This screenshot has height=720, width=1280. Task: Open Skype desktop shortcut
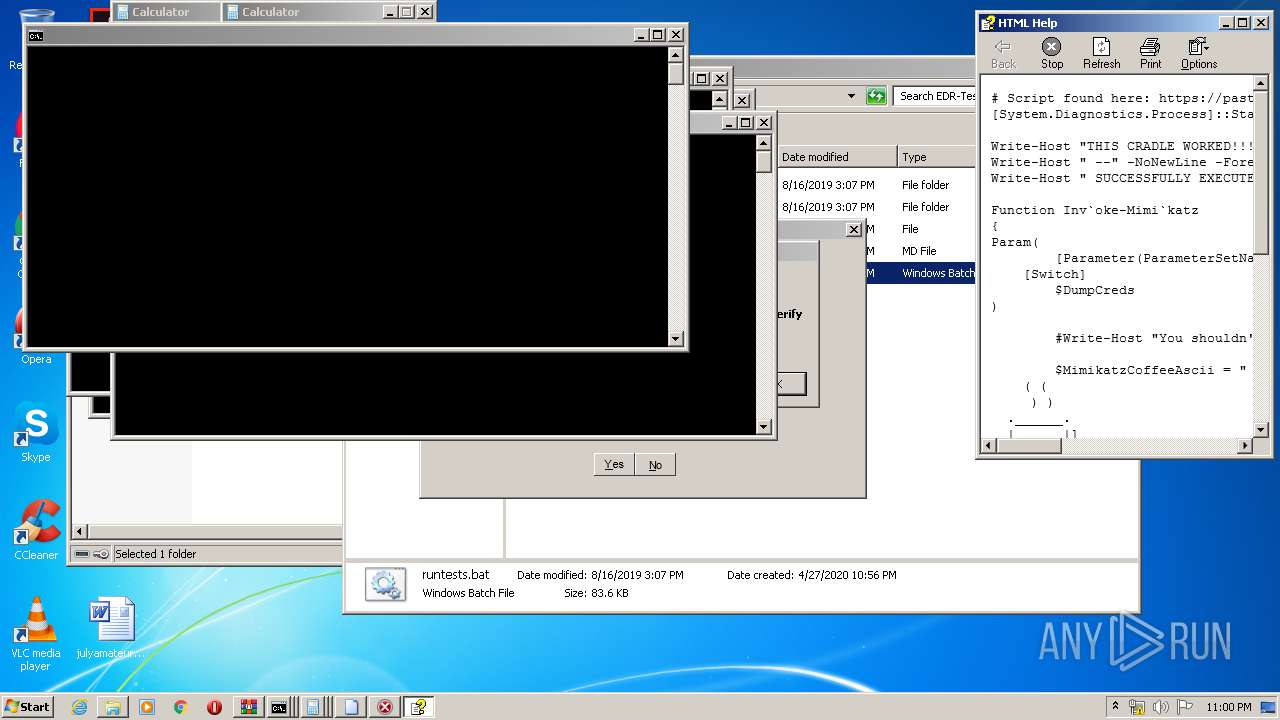(x=36, y=433)
